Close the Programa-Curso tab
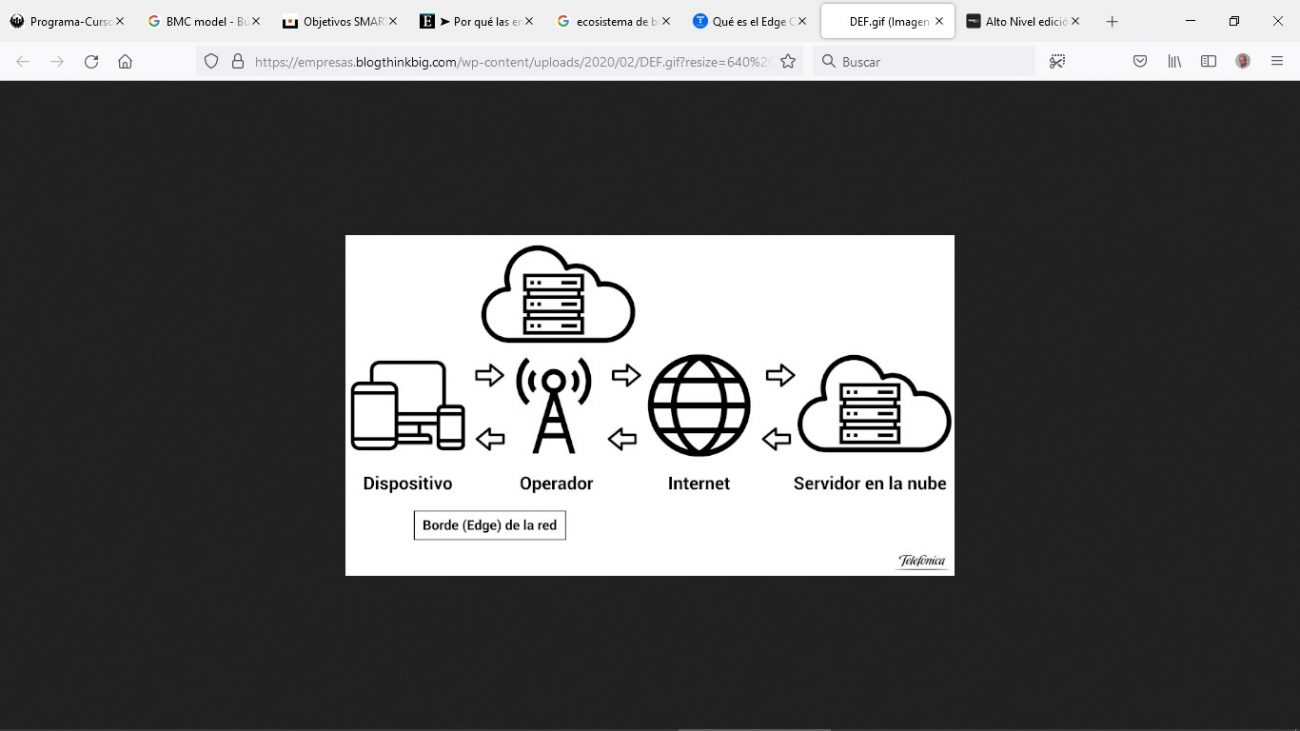 (x=120, y=21)
